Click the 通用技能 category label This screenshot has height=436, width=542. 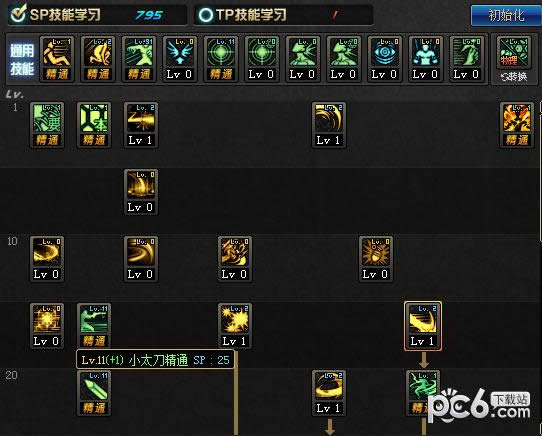tap(22, 59)
